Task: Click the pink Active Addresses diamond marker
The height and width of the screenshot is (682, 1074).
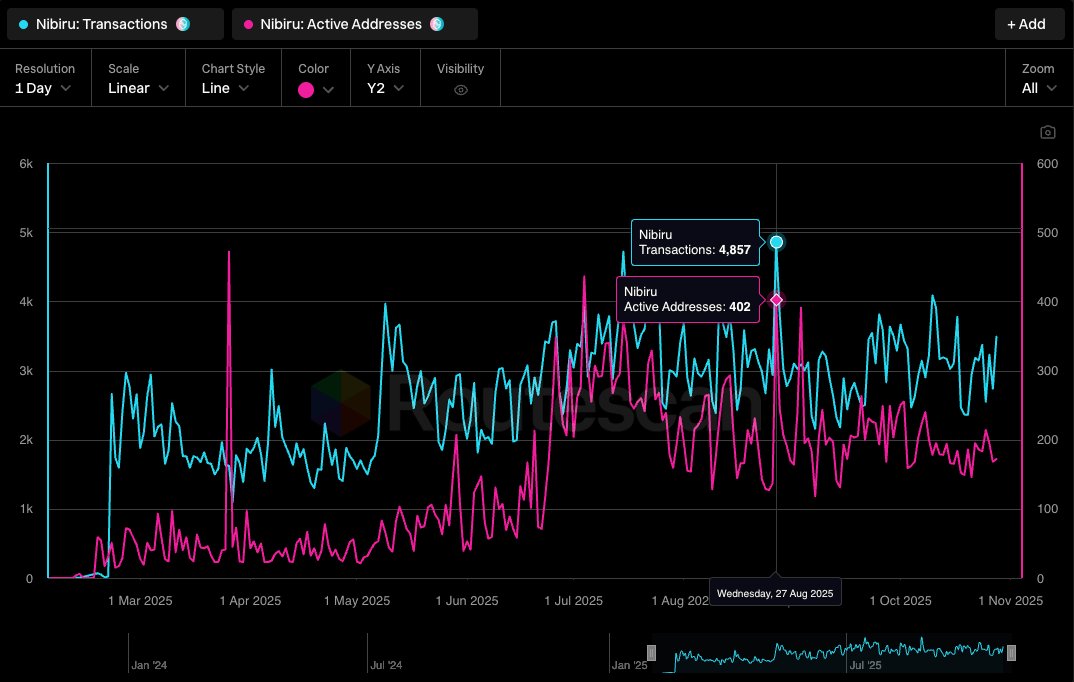Action: tap(776, 299)
